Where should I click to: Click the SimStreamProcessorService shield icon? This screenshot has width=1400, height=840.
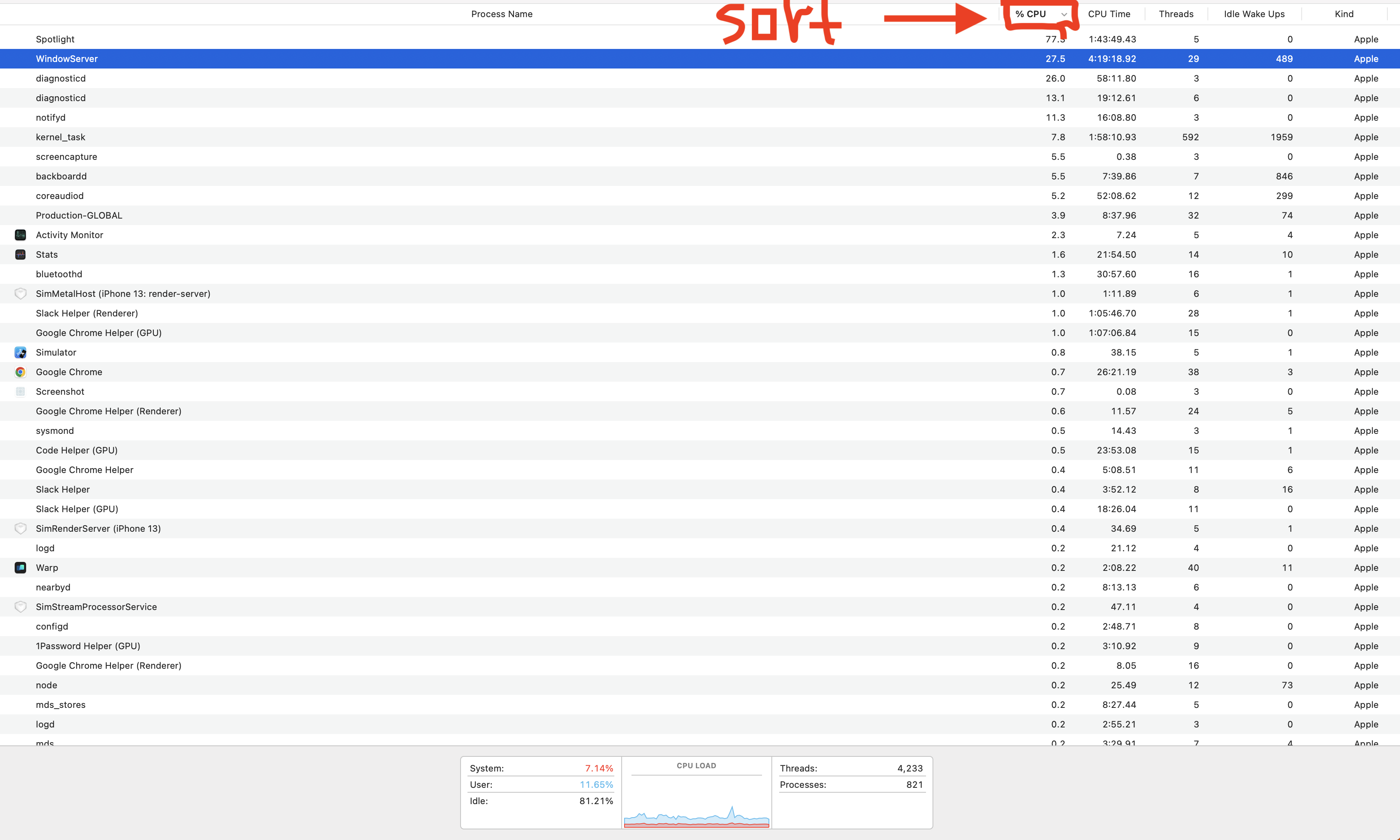tap(20, 607)
